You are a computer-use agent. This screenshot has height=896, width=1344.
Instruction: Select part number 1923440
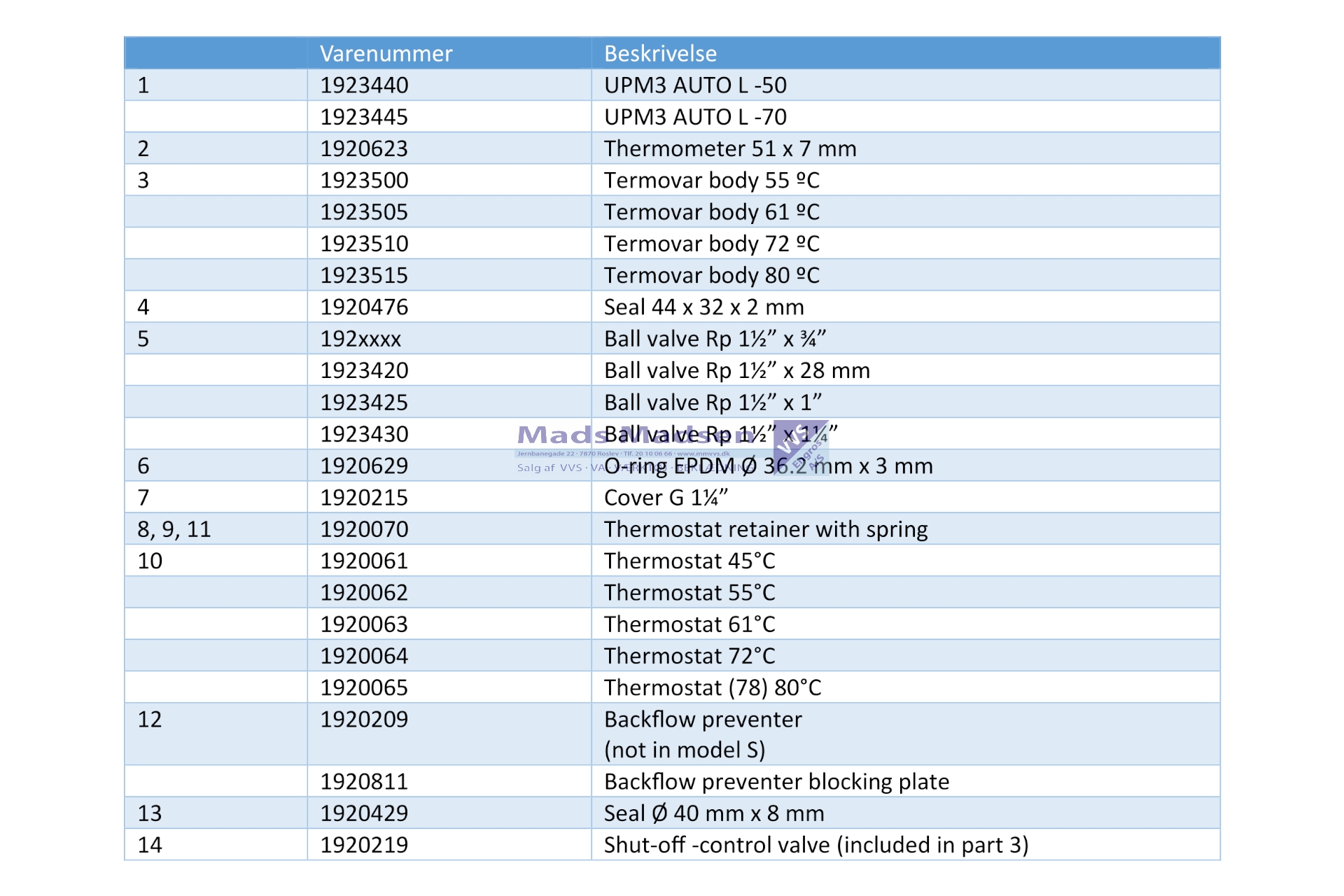(x=364, y=85)
